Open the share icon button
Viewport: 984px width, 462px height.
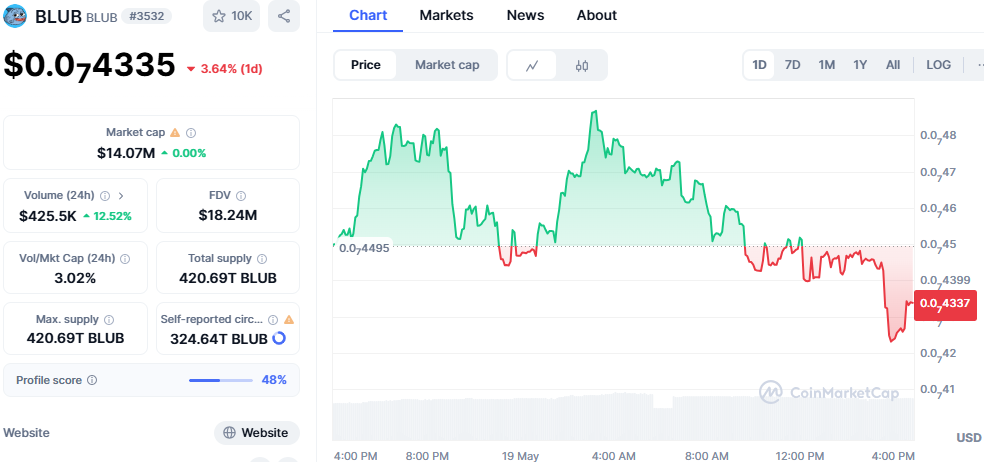(284, 16)
